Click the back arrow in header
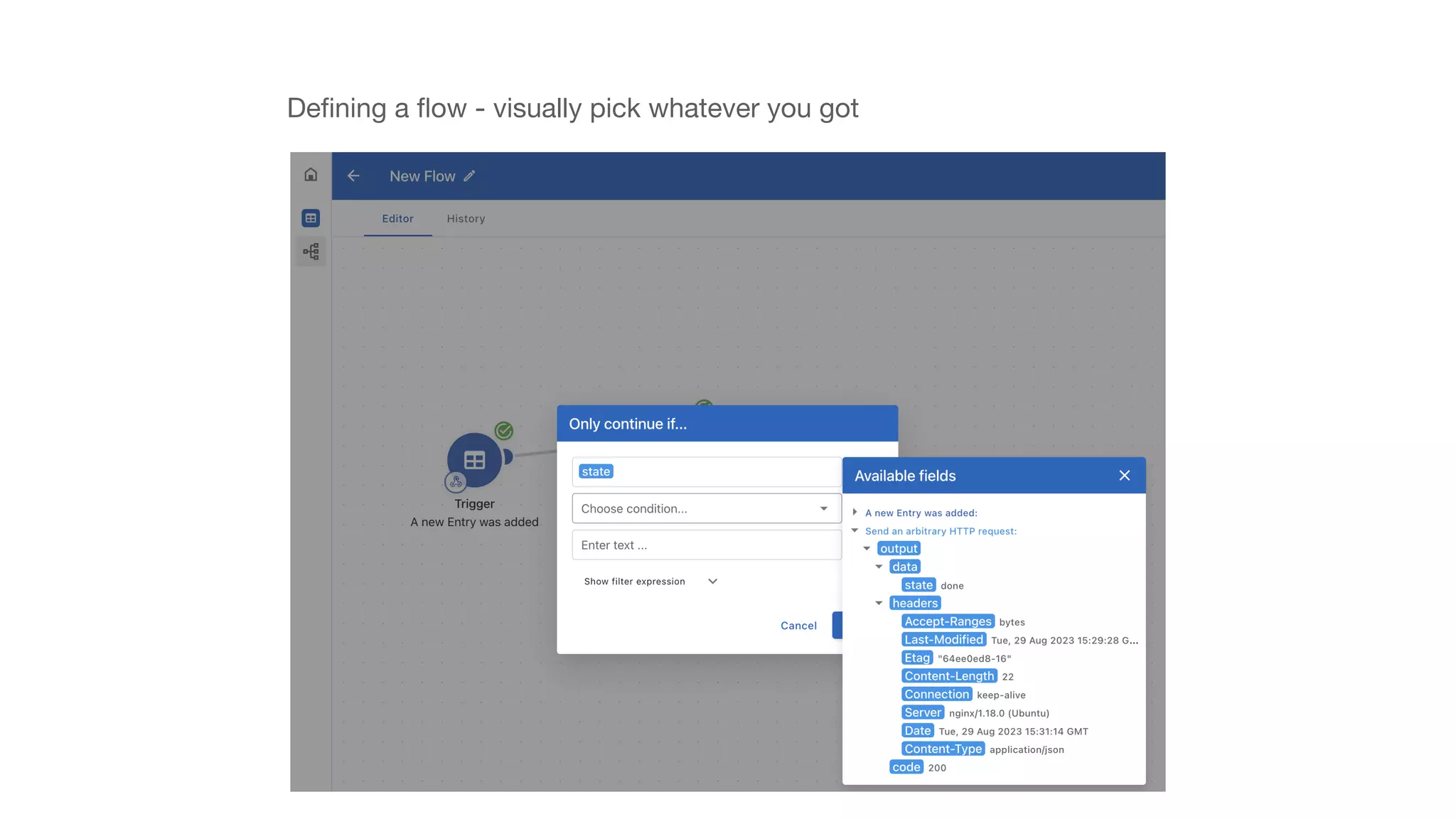This screenshot has width=1456, height=819. click(x=353, y=176)
